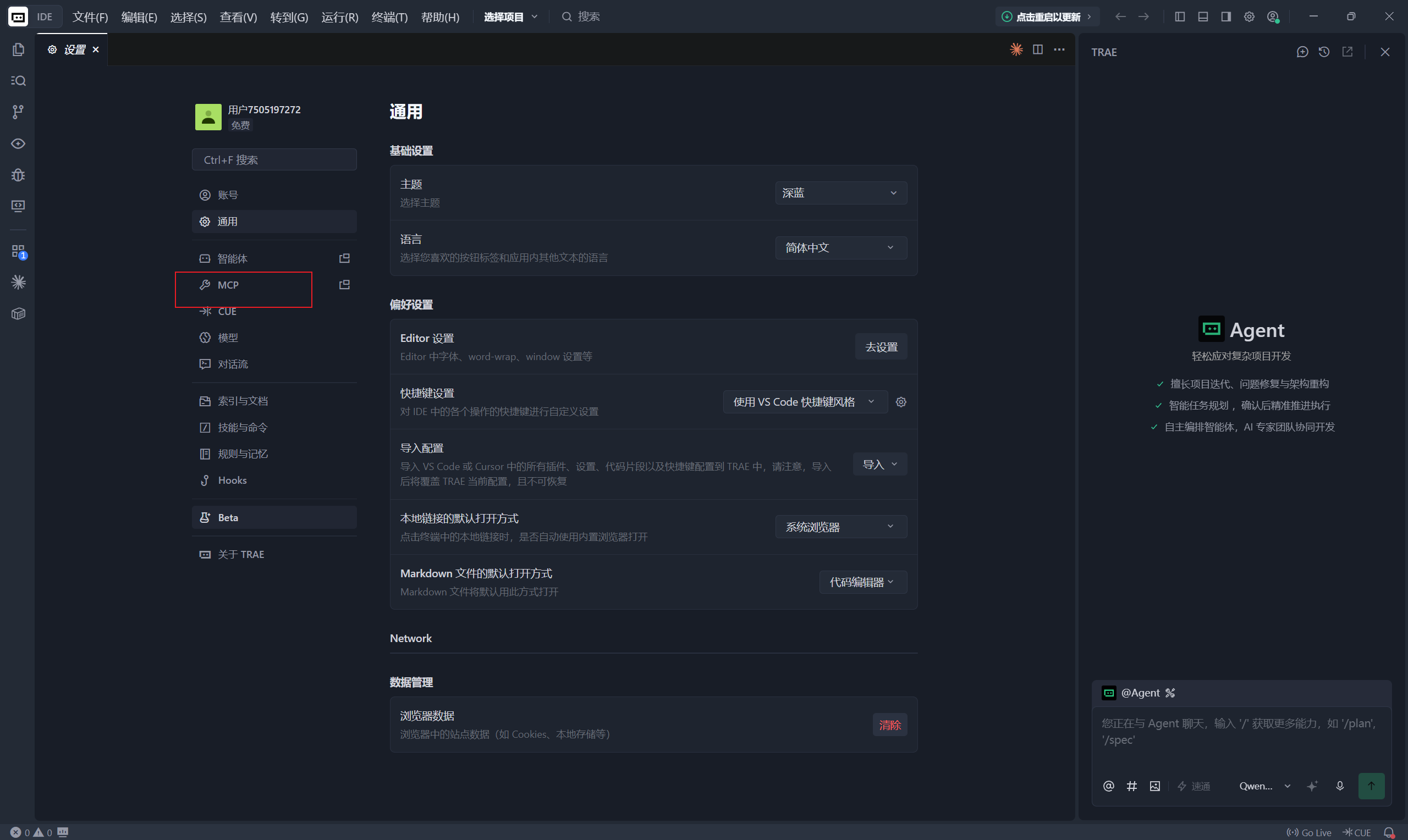Screen dimensions: 1408x840
Task: Toggle the bottom panel layout icon
Action: coord(1203,17)
